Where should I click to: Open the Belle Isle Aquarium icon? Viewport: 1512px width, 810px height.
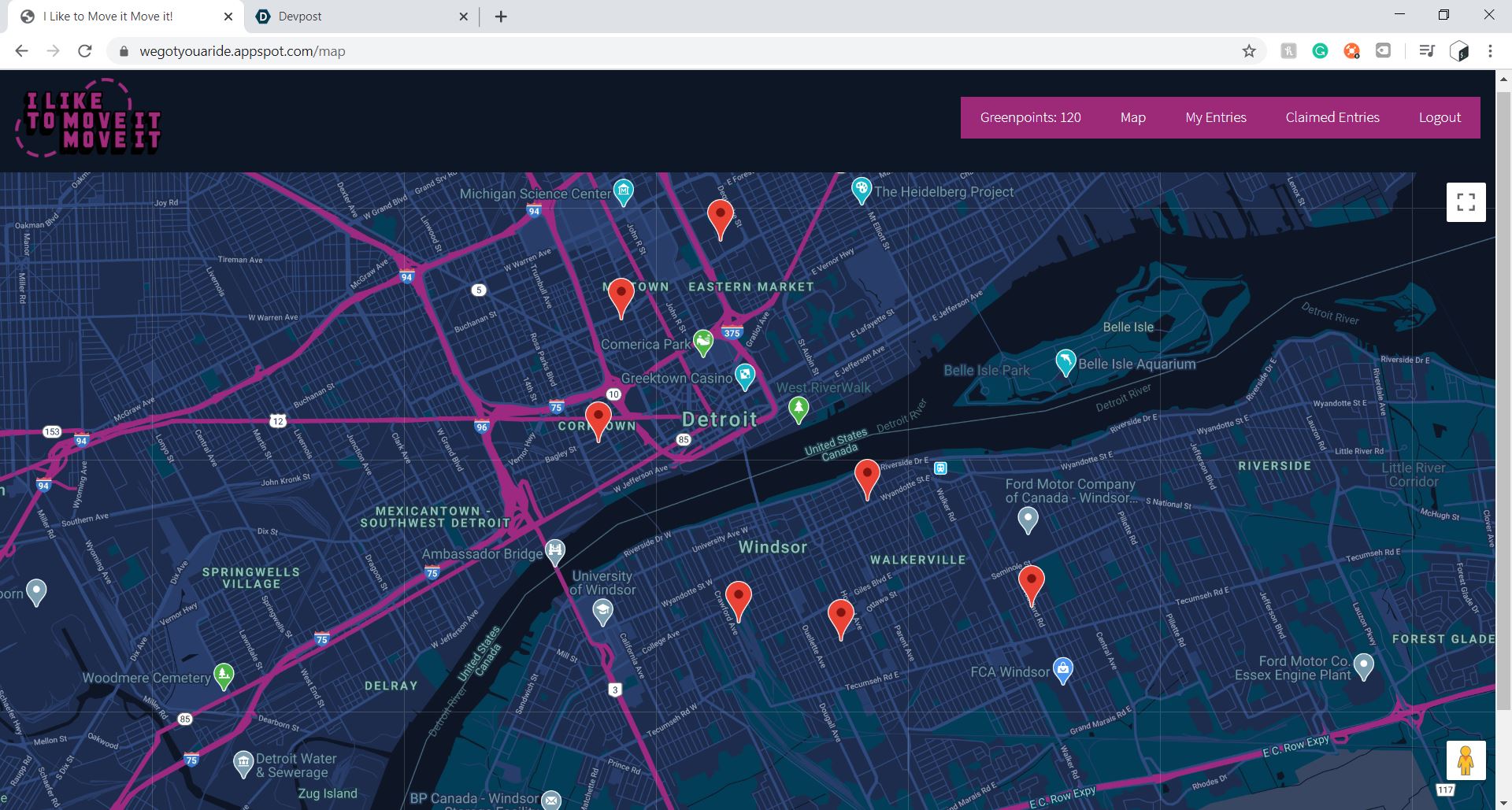tap(1065, 363)
